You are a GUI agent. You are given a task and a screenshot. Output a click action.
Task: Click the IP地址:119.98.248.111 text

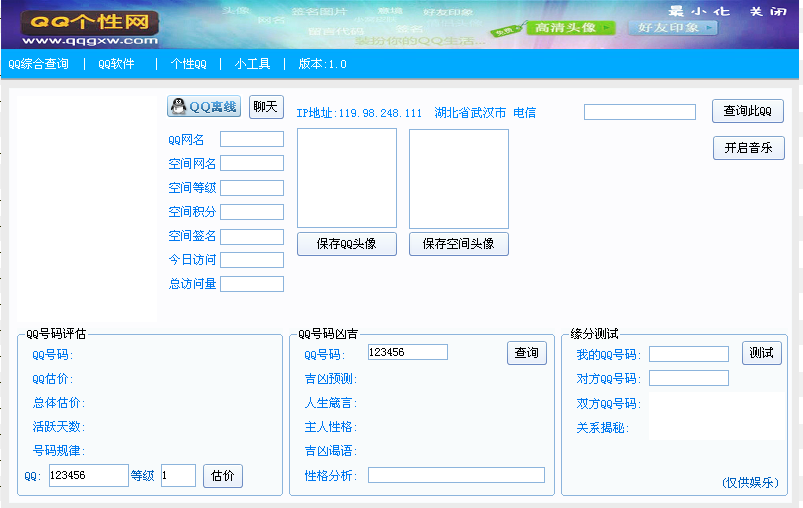[359, 113]
